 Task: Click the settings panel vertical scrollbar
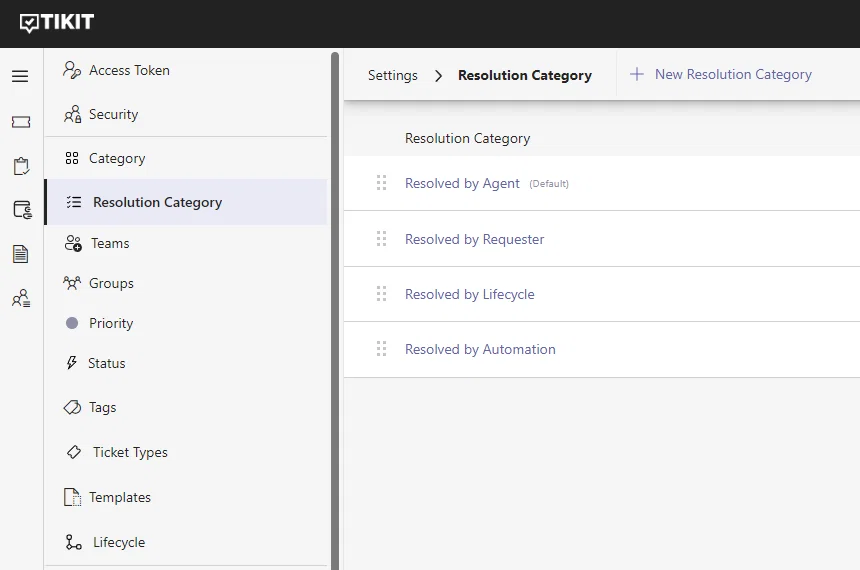click(x=335, y=311)
